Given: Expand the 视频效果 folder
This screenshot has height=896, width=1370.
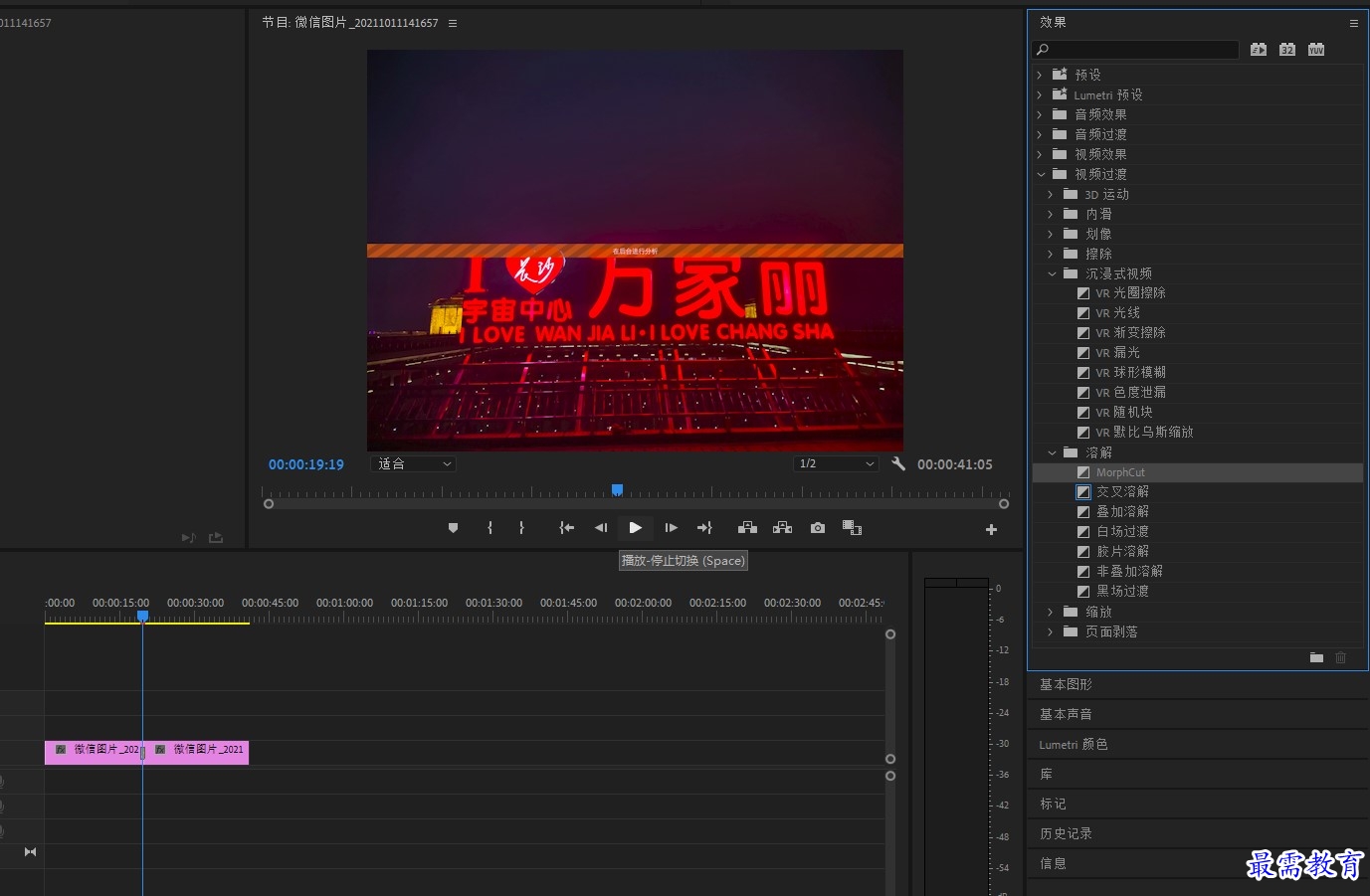Looking at the screenshot, I should [x=1040, y=154].
